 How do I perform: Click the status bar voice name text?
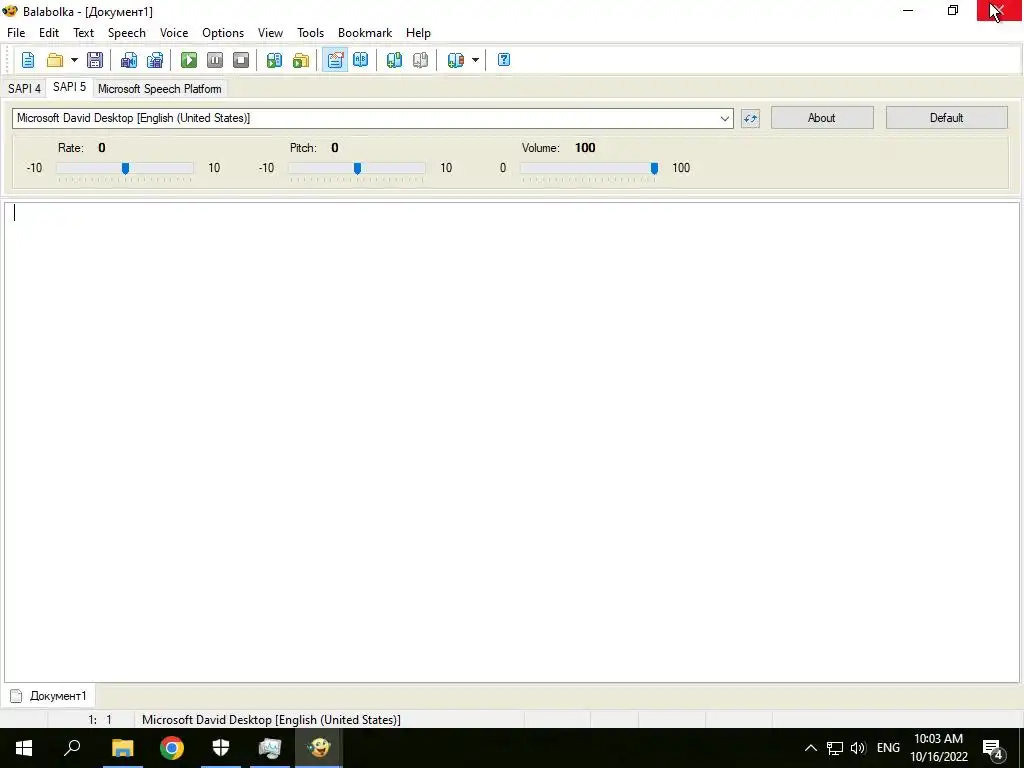click(271, 720)
